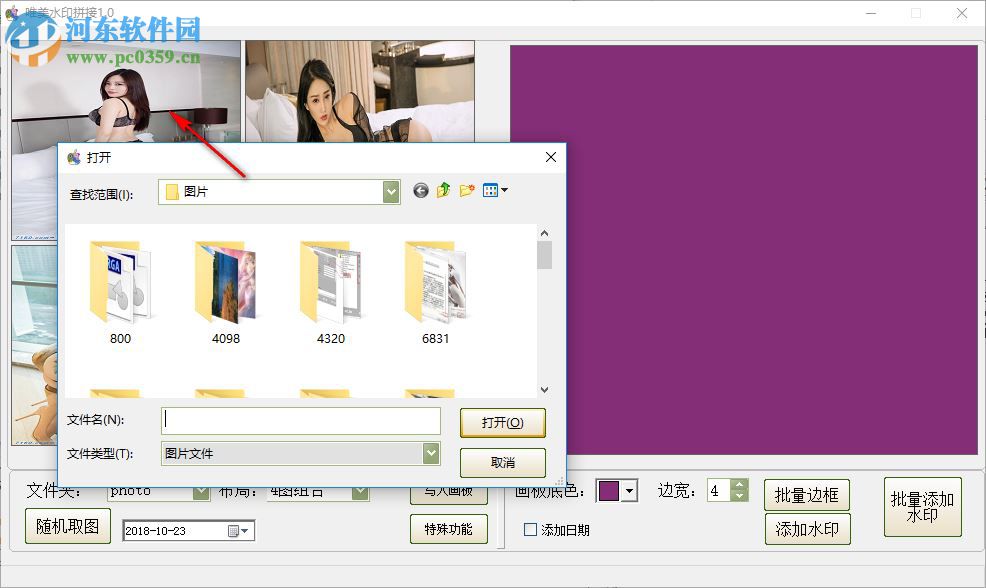Expand the 文件夹 photo dropdown
Screen dimensions: 986x588
pyautogui.click(x=201, y=492)
